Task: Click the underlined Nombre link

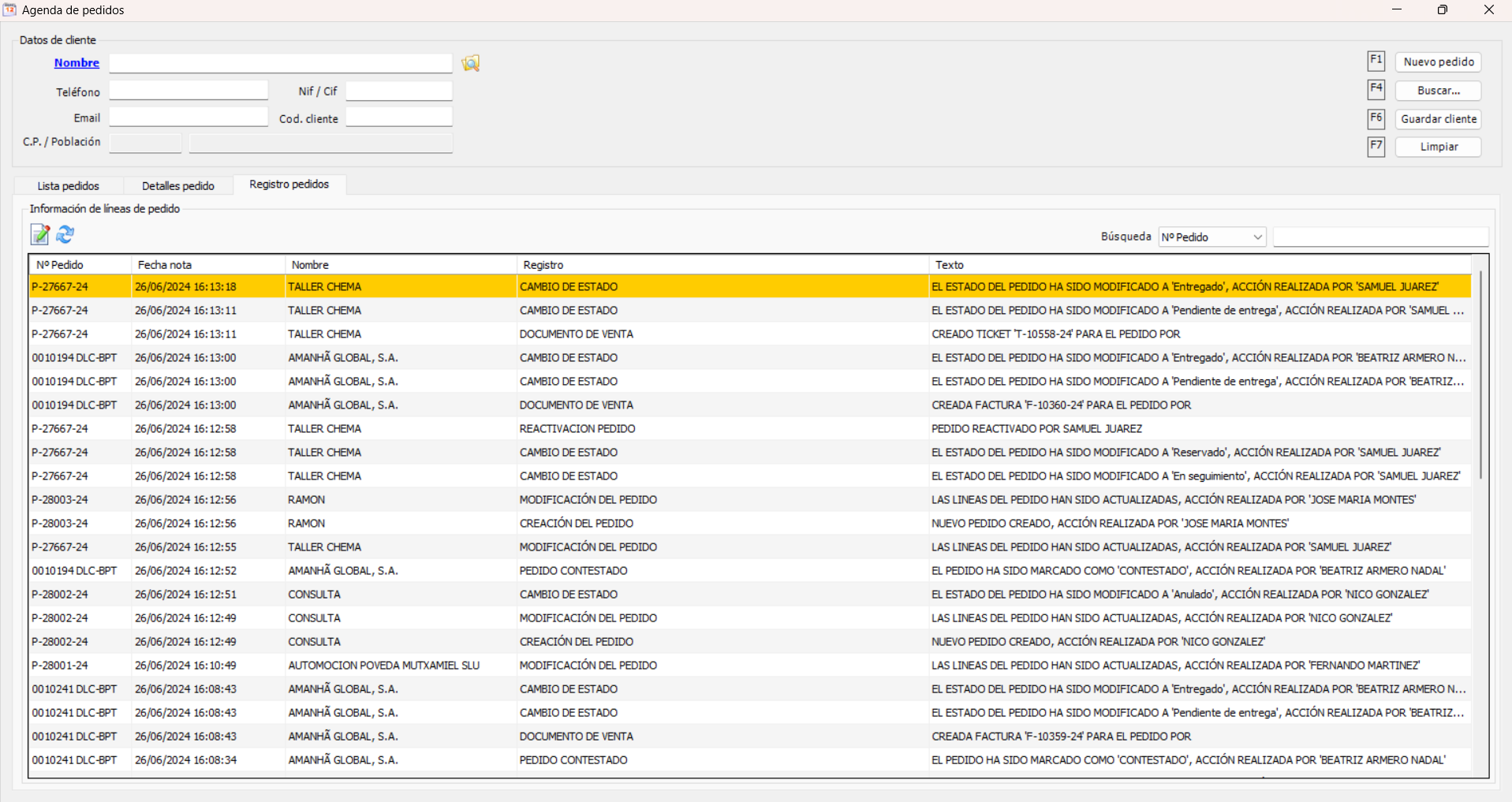Action: 76,62
